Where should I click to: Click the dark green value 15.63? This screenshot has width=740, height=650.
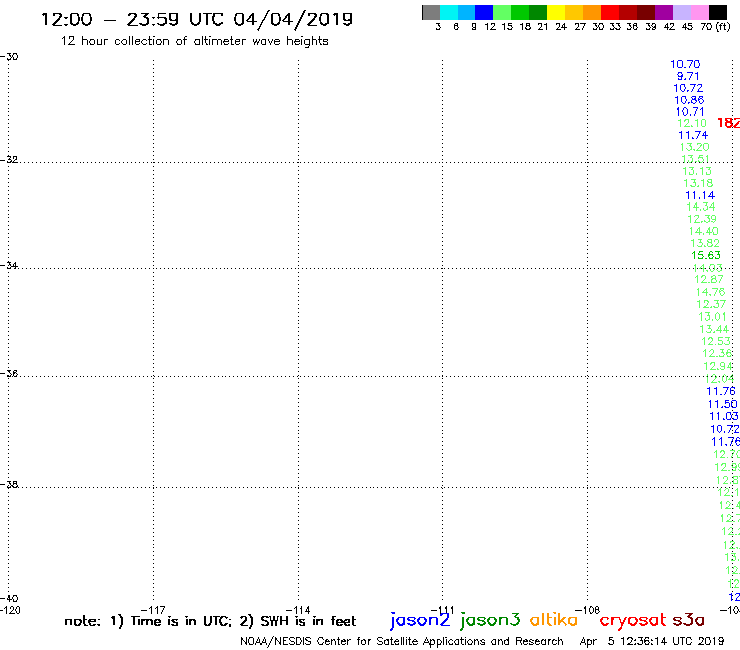[706, 255]
